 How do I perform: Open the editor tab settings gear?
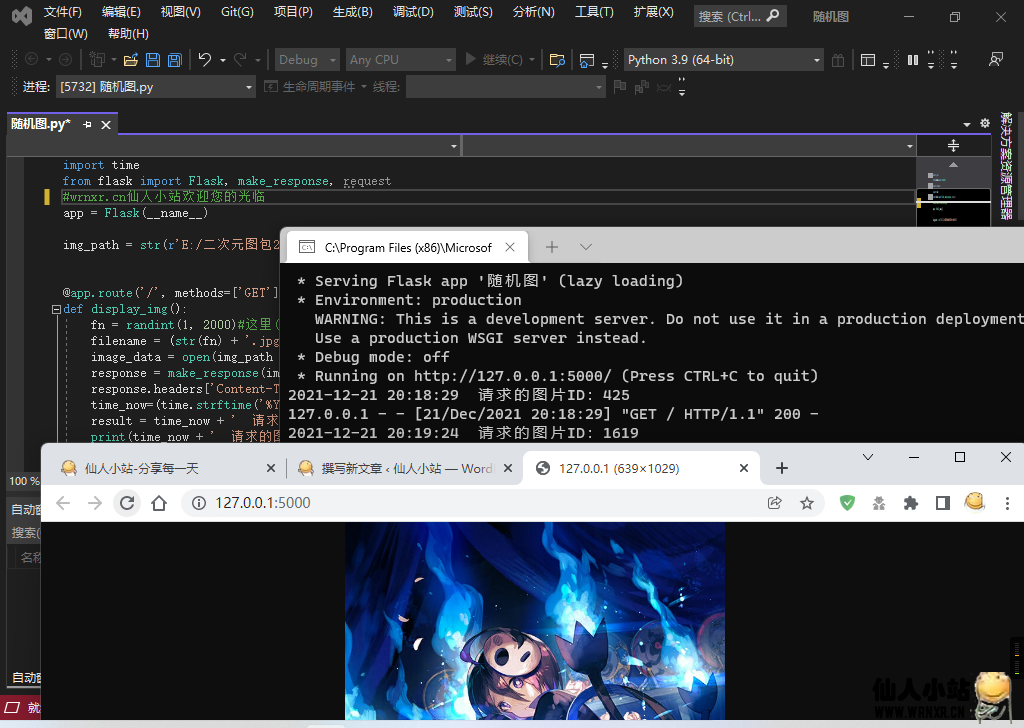tap(985, 123)
